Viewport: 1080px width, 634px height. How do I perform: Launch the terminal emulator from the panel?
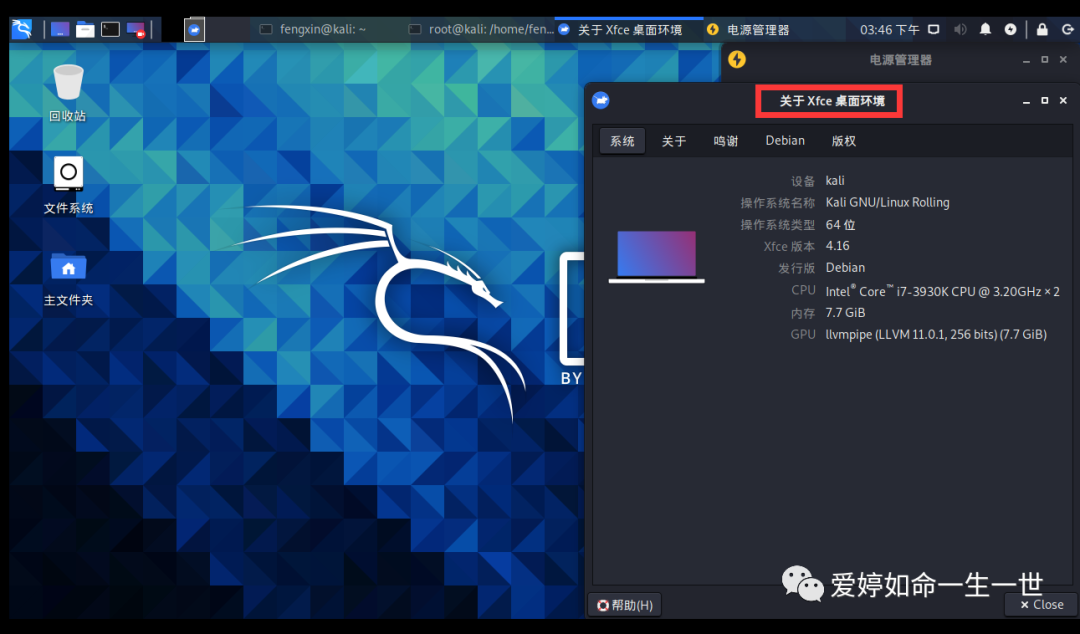tap(110, 30)
